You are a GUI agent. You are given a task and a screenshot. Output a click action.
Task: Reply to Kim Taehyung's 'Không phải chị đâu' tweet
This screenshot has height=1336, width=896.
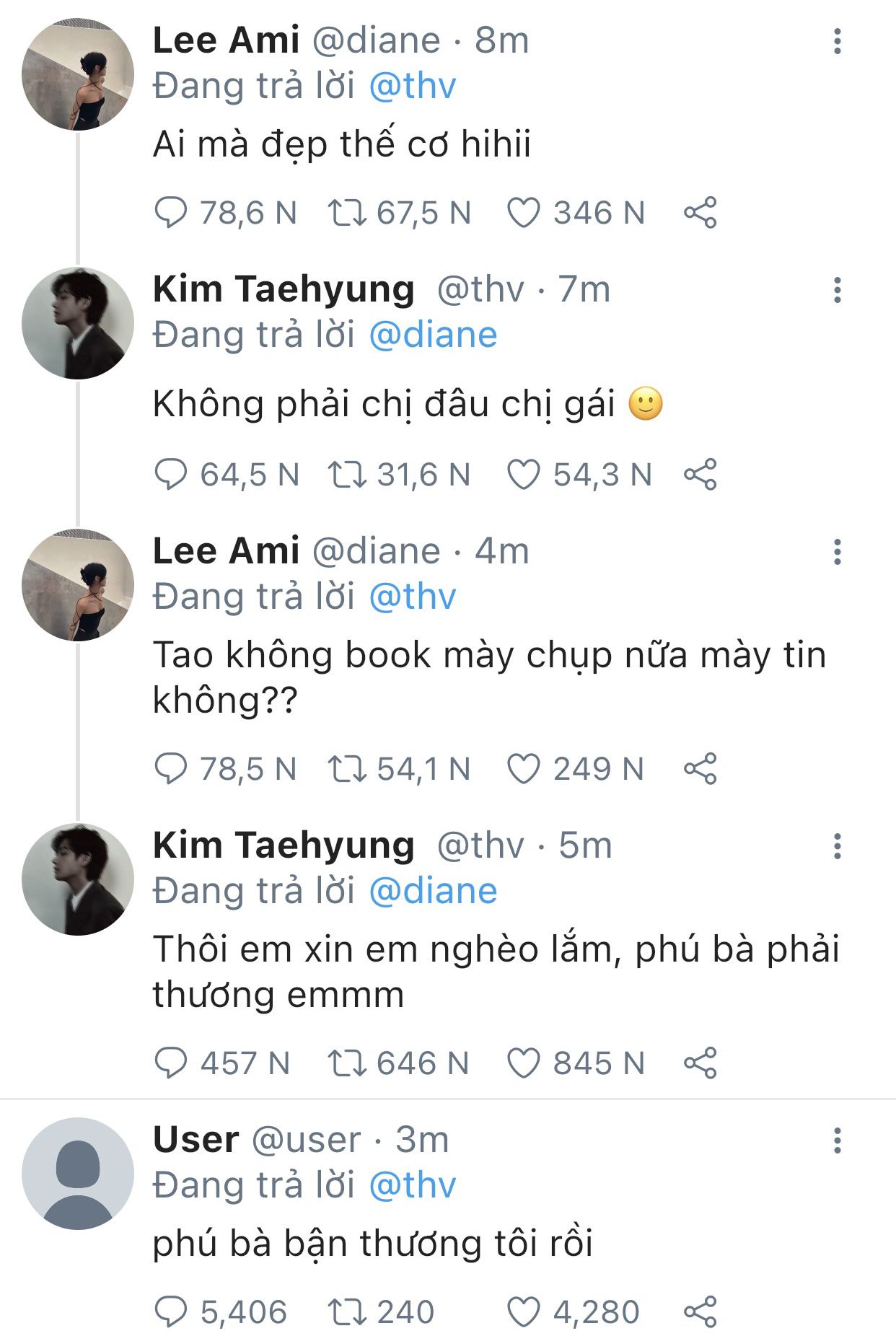[x=171, y=475]
